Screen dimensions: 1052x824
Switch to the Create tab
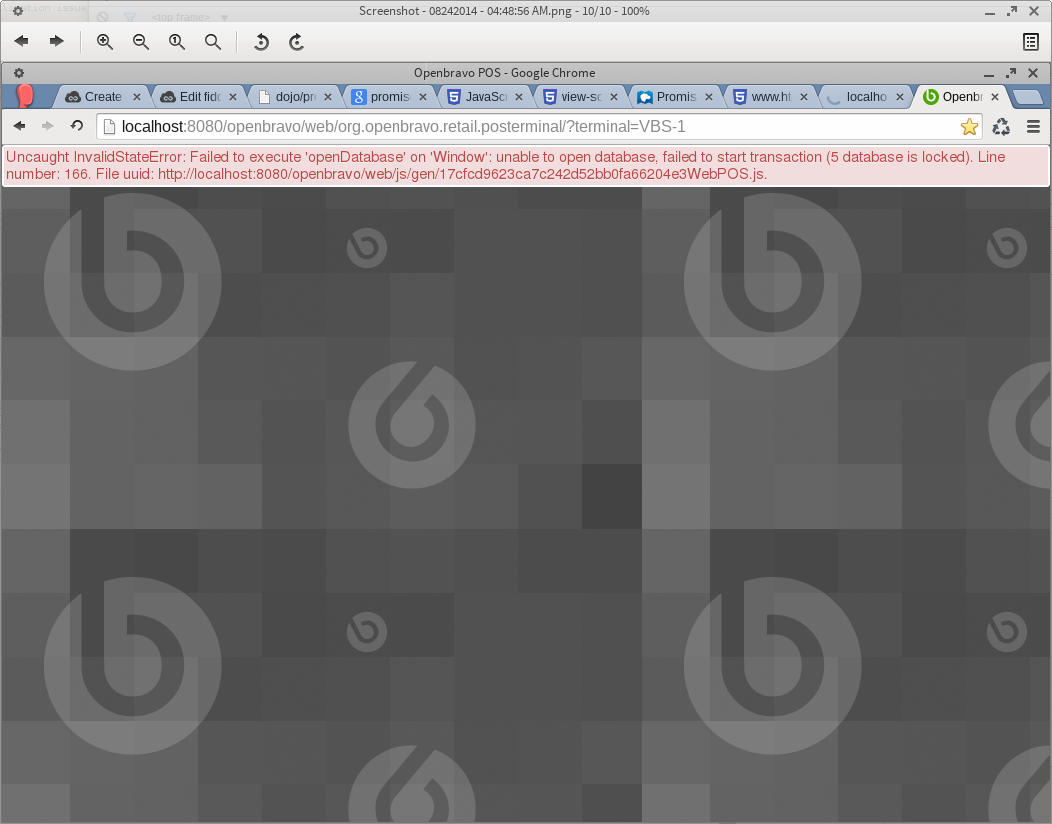pos(101,97)
